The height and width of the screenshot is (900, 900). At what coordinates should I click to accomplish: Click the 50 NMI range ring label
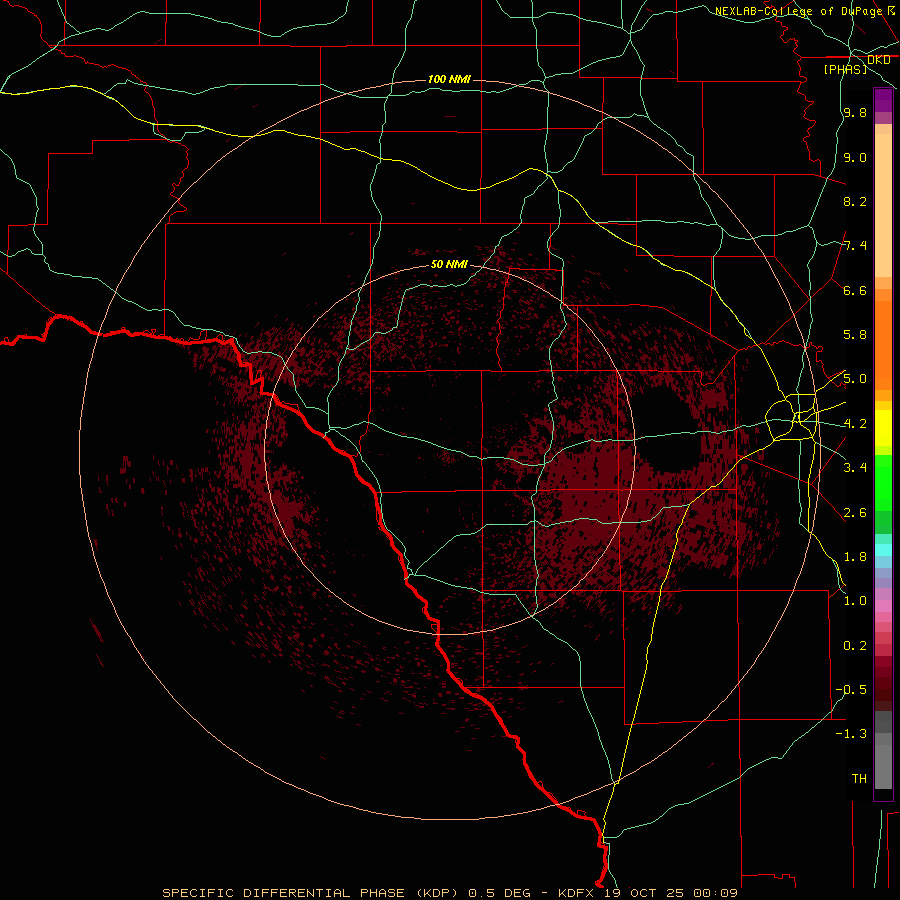pos(449,264)
